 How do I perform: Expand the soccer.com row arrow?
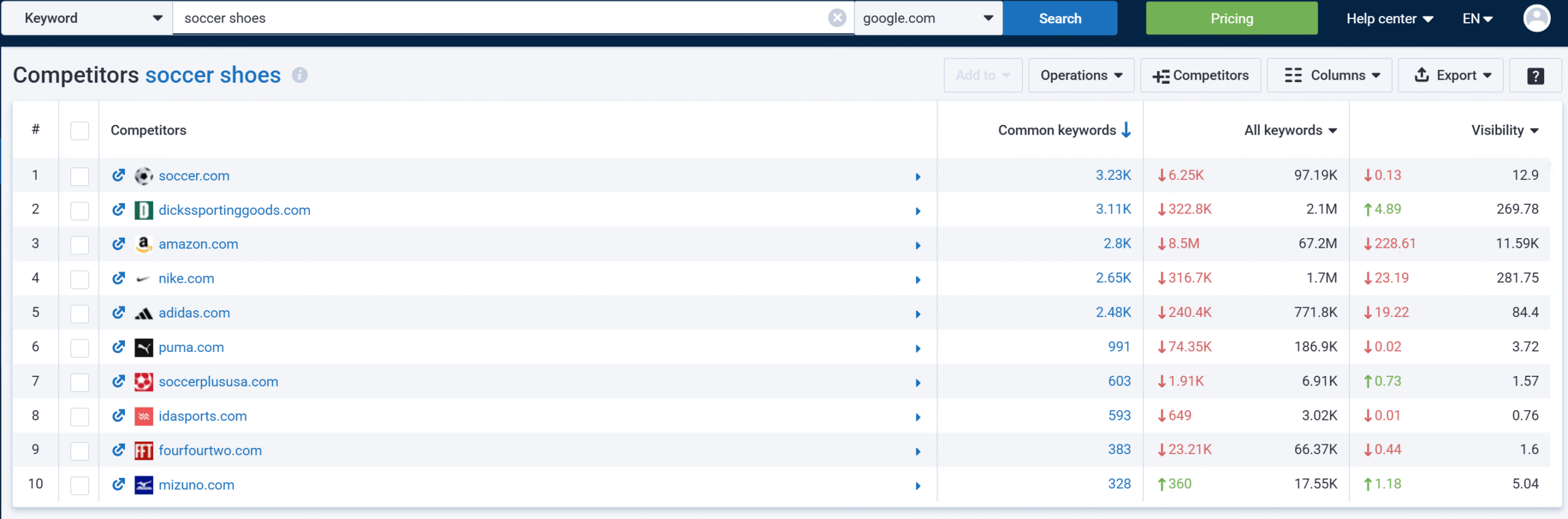[918, 177]
